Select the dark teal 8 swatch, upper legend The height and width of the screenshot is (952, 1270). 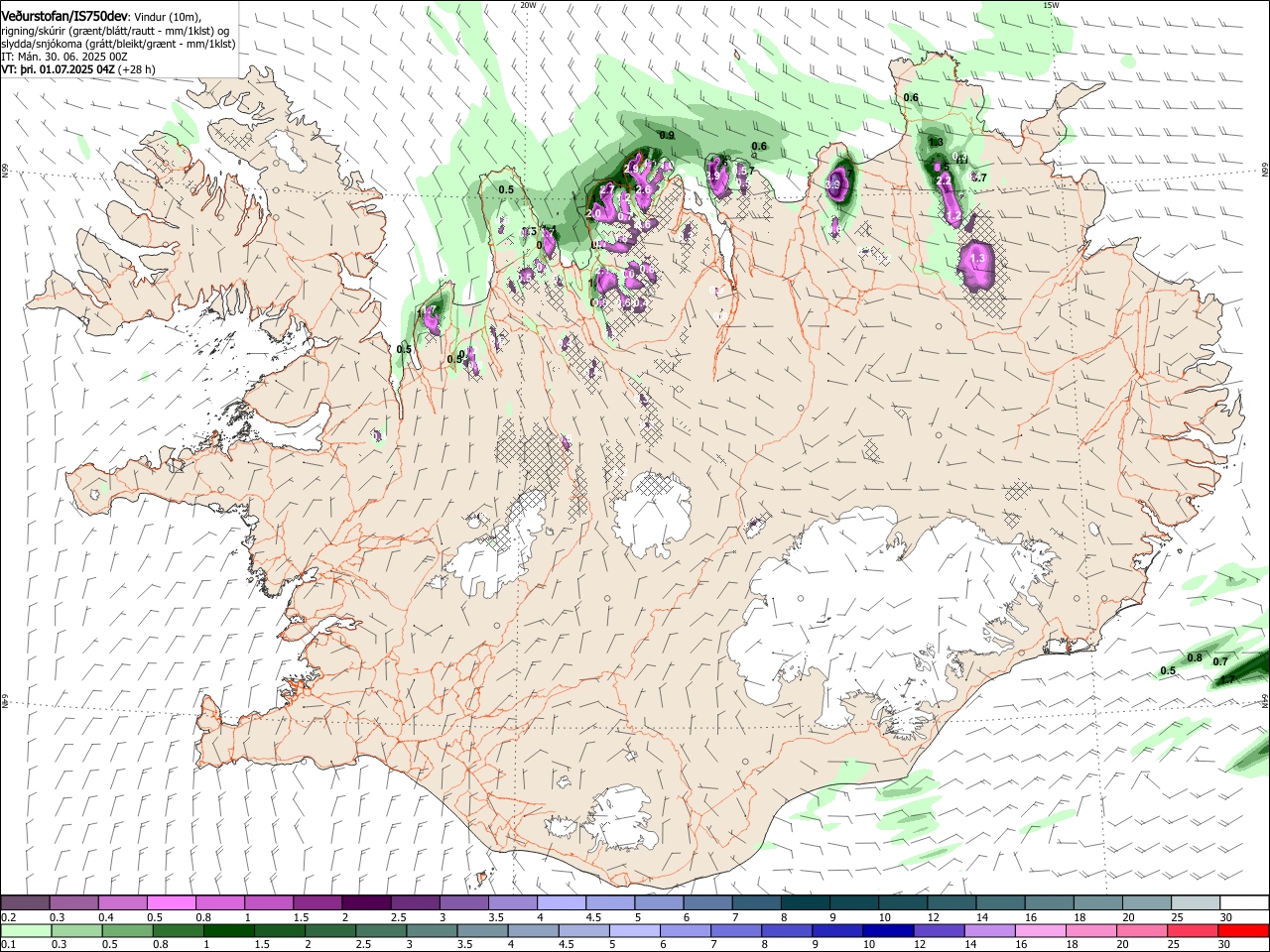coord(805,903)
